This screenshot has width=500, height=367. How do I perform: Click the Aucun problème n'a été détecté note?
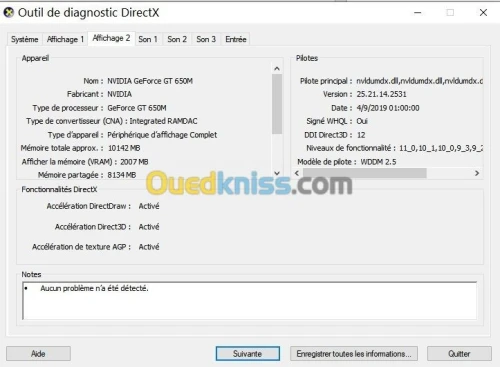pos(94,288)
